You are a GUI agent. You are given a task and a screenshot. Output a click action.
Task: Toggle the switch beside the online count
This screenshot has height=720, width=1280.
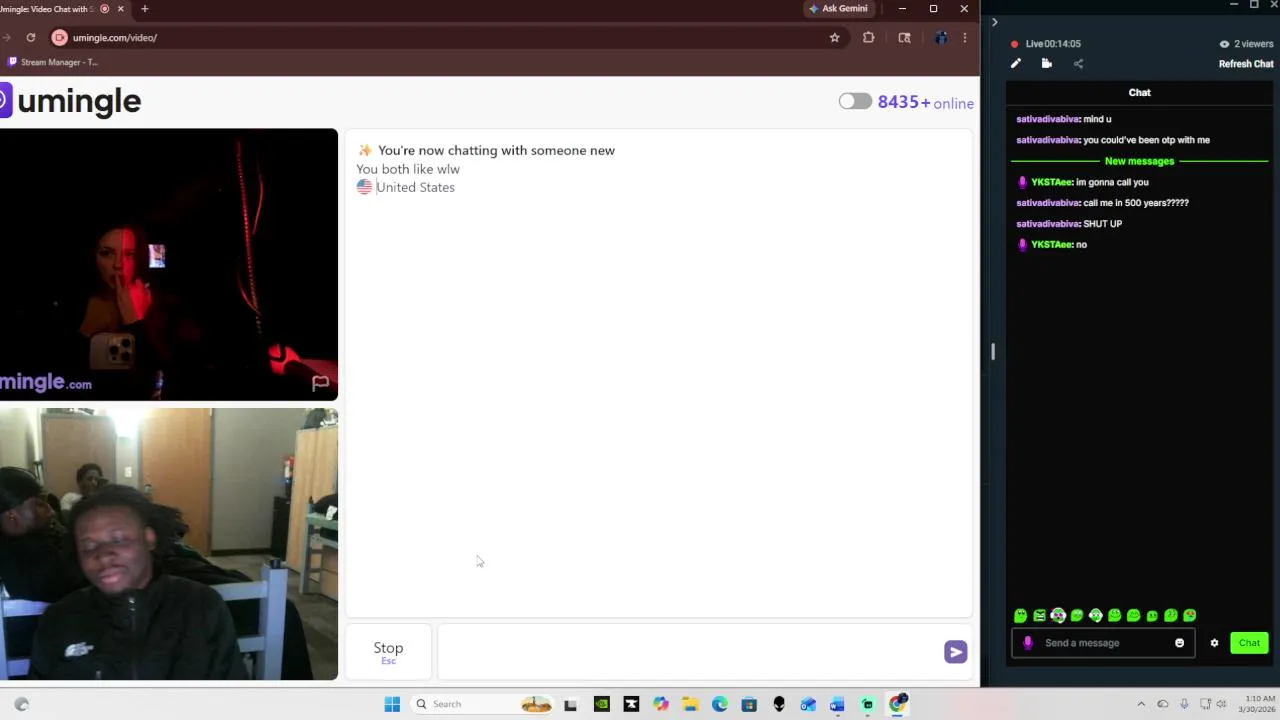[x=855, y=101]
